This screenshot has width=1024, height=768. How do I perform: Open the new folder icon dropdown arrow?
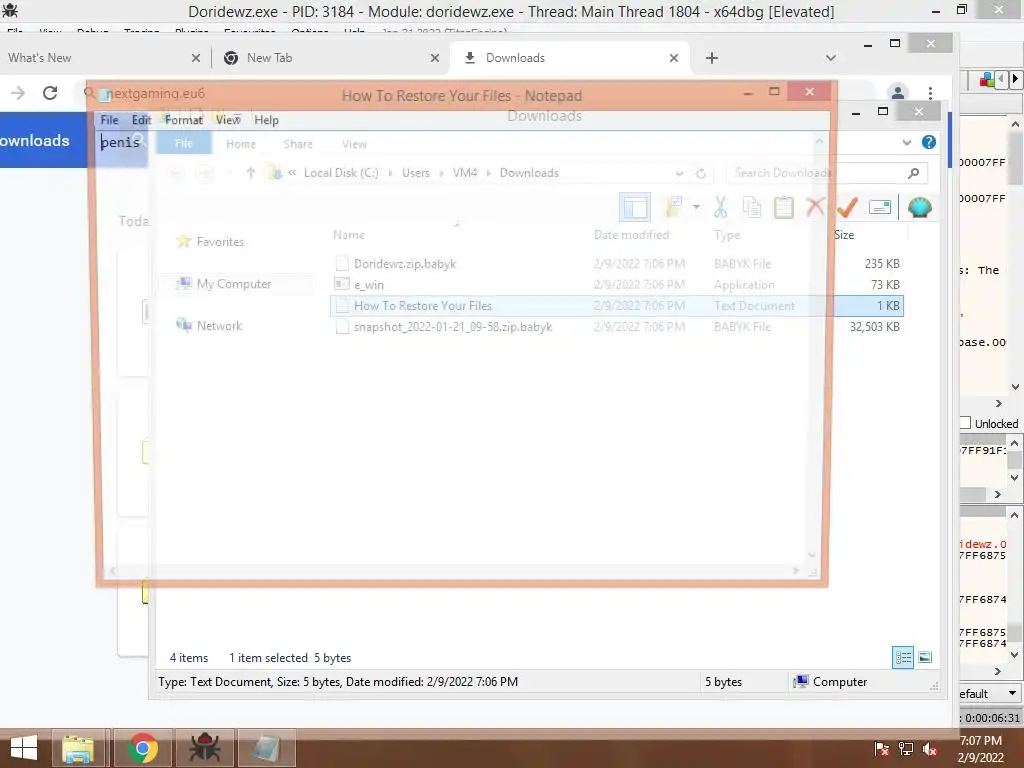pos(696,207)
